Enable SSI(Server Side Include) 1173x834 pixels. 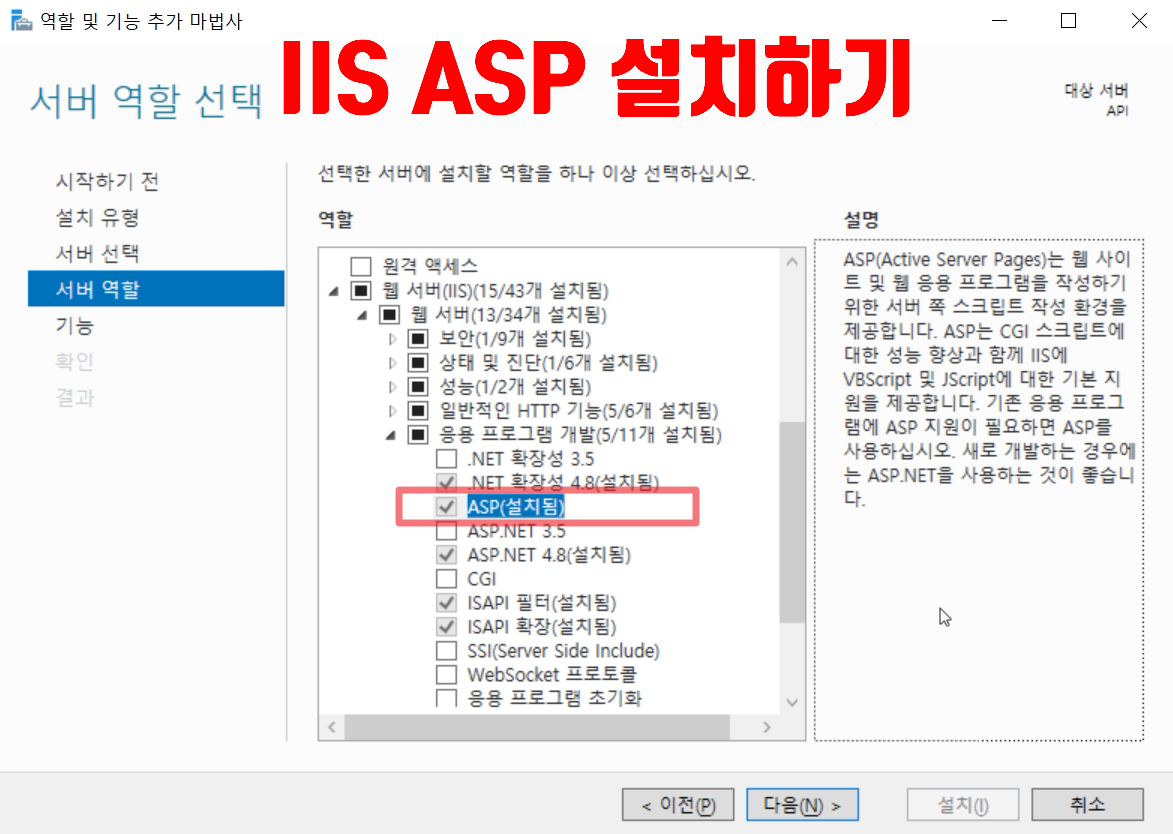click(x=446, y=650)
